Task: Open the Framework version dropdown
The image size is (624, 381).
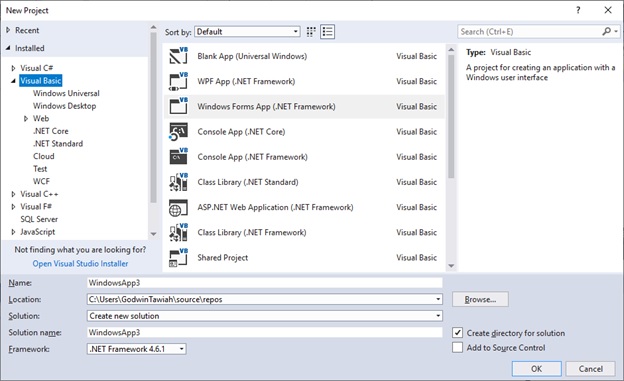Action: tap(136, 349)
